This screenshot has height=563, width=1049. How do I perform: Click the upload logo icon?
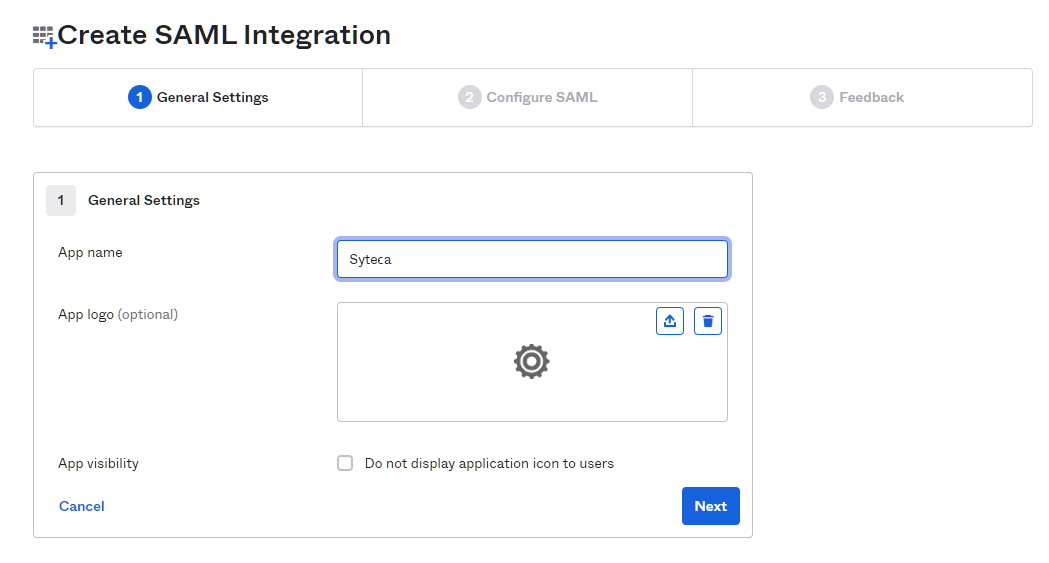(x=670, y=321)
